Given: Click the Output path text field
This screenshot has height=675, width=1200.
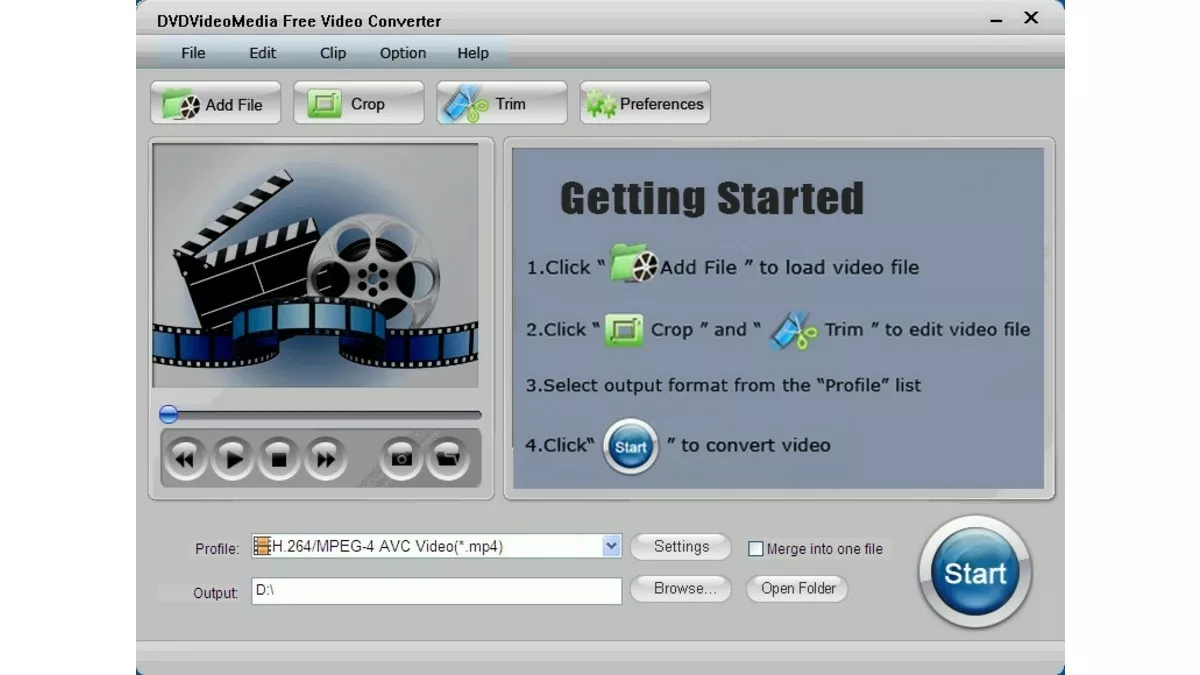Looking at the screenshot, I should tap(436, 591).
